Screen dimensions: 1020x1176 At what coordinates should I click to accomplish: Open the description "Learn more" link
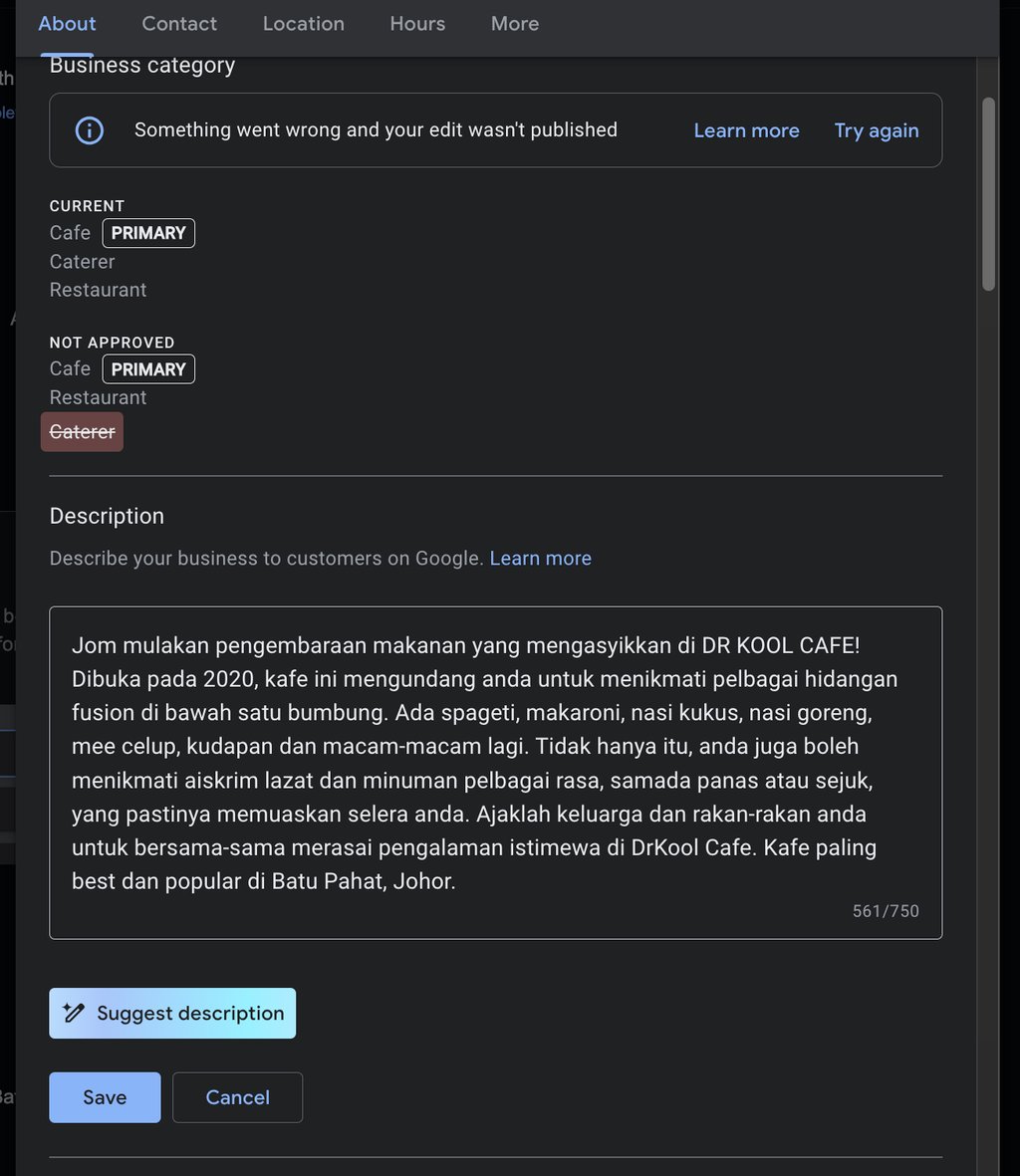pyautogui.click(x=540, y=558)
